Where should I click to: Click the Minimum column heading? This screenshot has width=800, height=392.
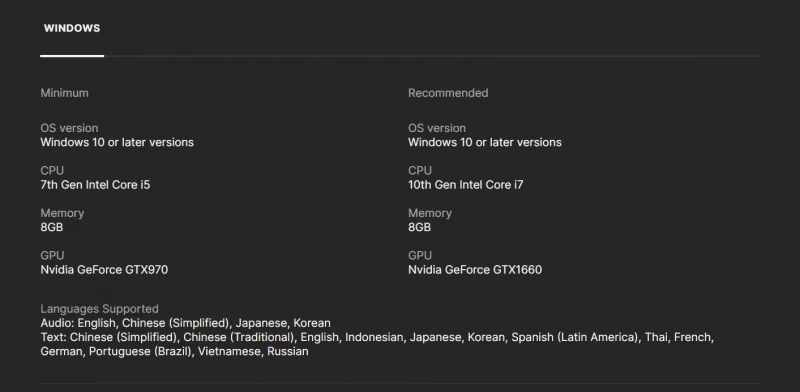coord(64,93)
